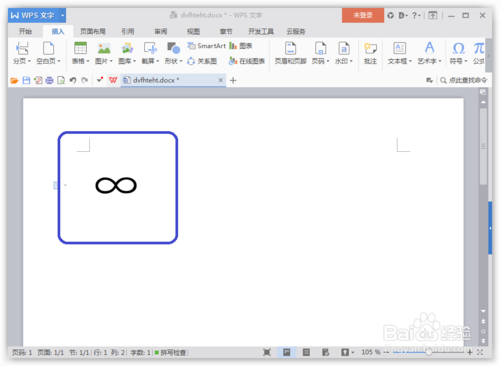Viewport: 500px width, 366px height.
Task: Click the online chart (在线图表) button
Action: click(x=247, y=61)
